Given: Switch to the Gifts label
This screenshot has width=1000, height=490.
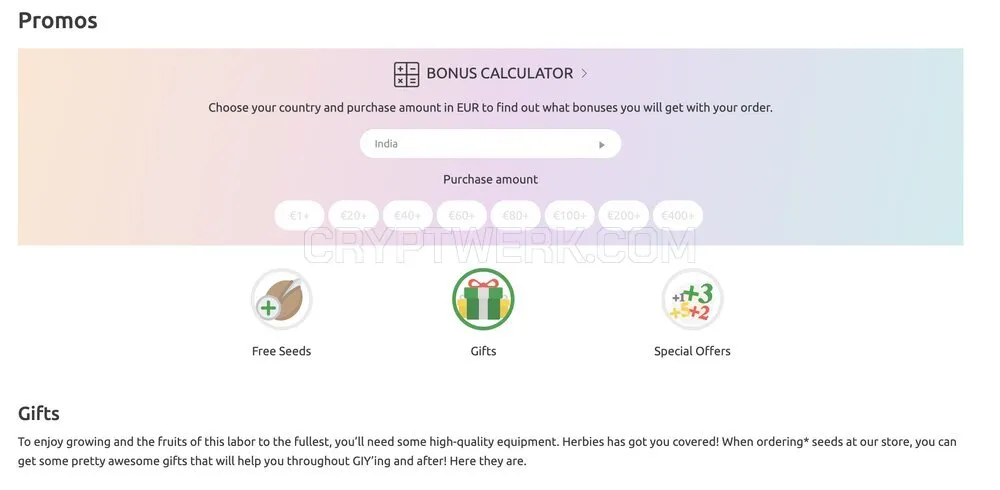Looking at the screenshot, I should [483, 351].
